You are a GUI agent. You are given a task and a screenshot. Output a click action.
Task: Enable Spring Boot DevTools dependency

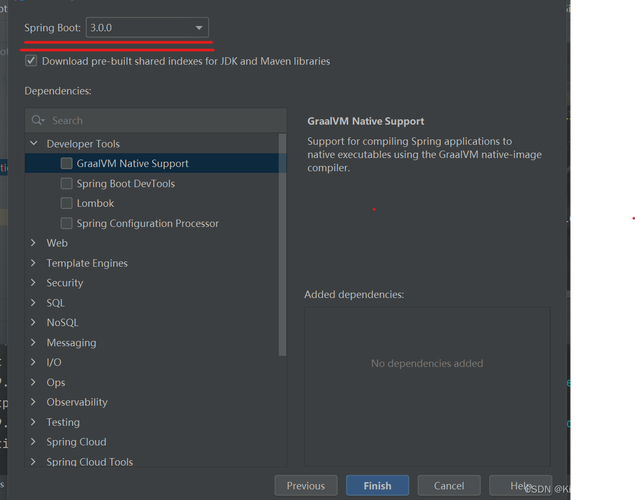pos(66,183)
